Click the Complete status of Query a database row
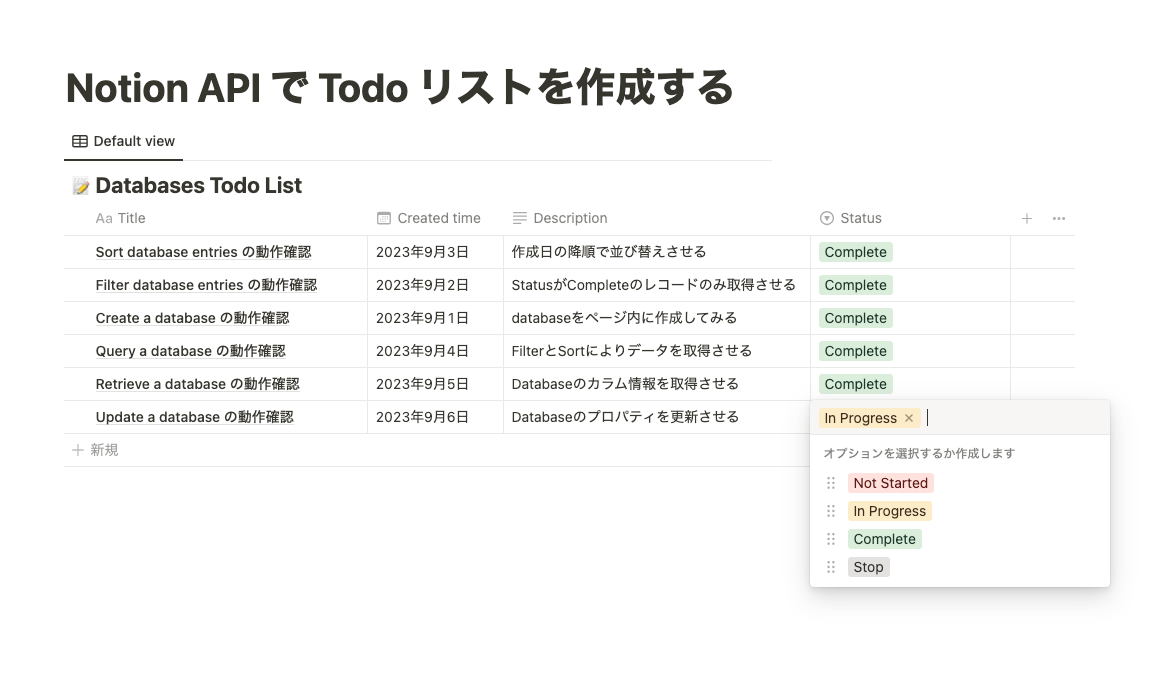 pos(855,351)
